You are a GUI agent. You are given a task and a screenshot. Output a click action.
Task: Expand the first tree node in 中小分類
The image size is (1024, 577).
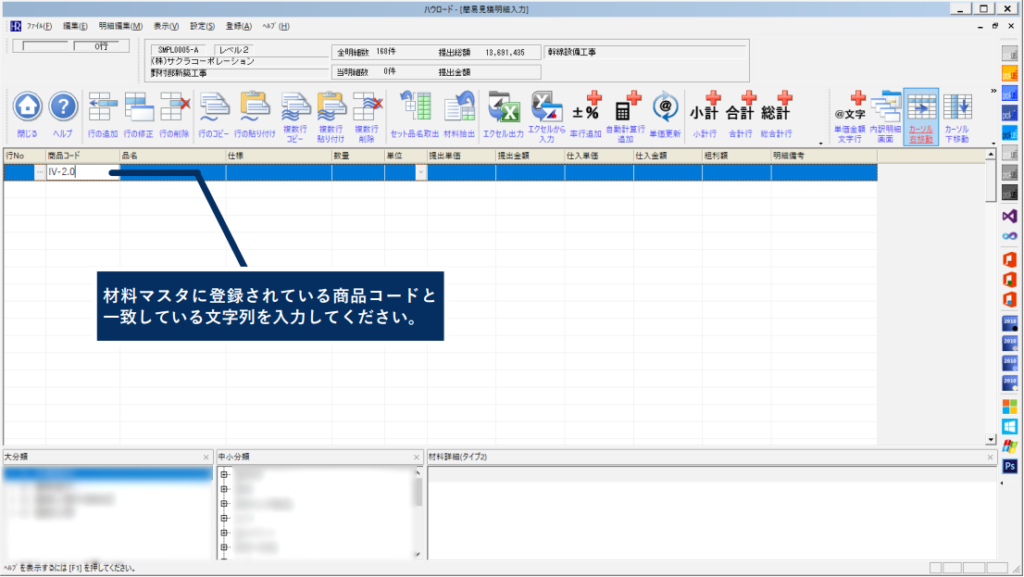pyautogui.click(x=224, y=474)
